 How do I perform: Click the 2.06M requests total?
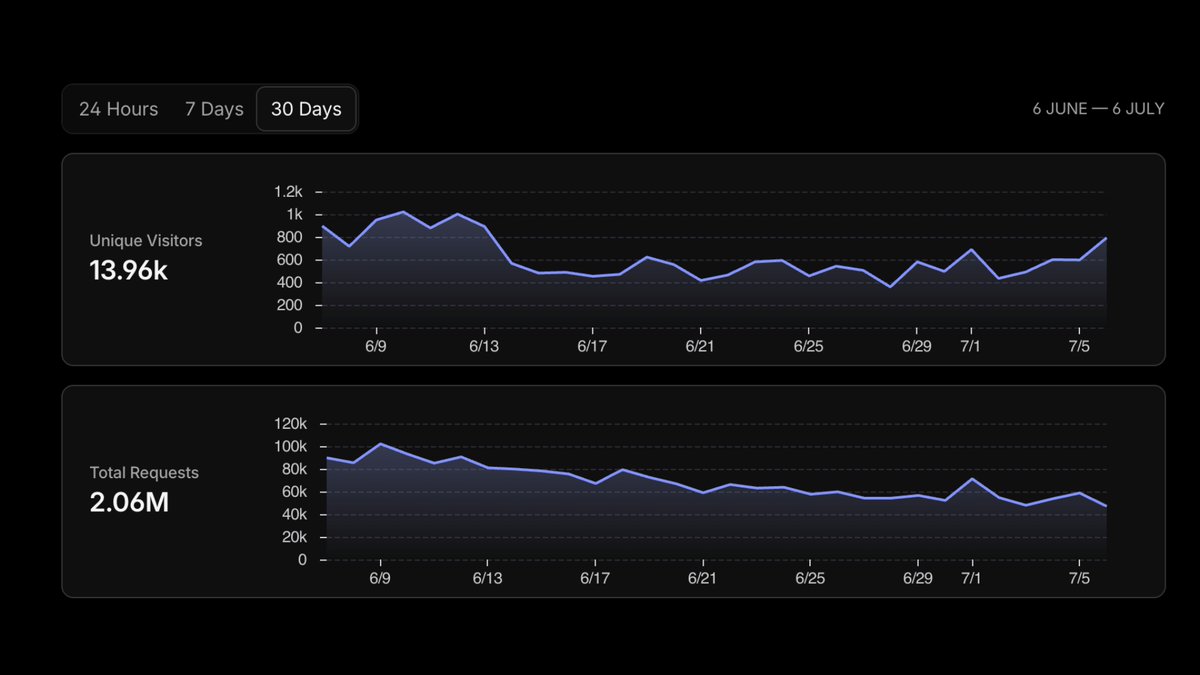(x=129, y=502)
